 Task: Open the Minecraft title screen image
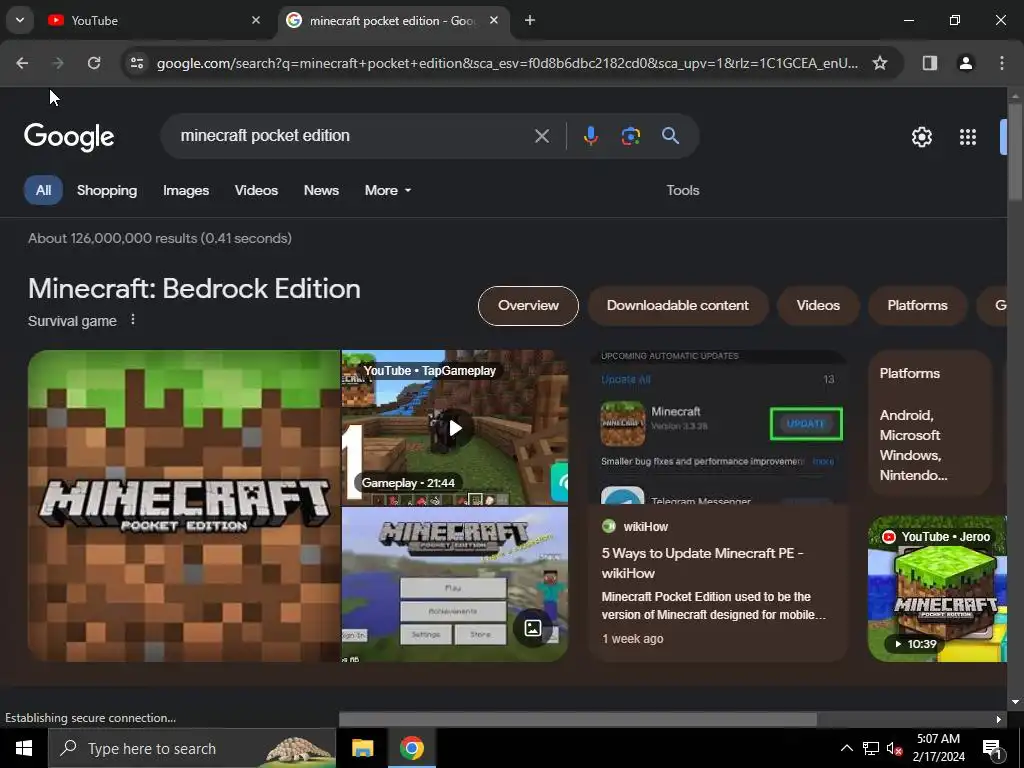point(455,584)
